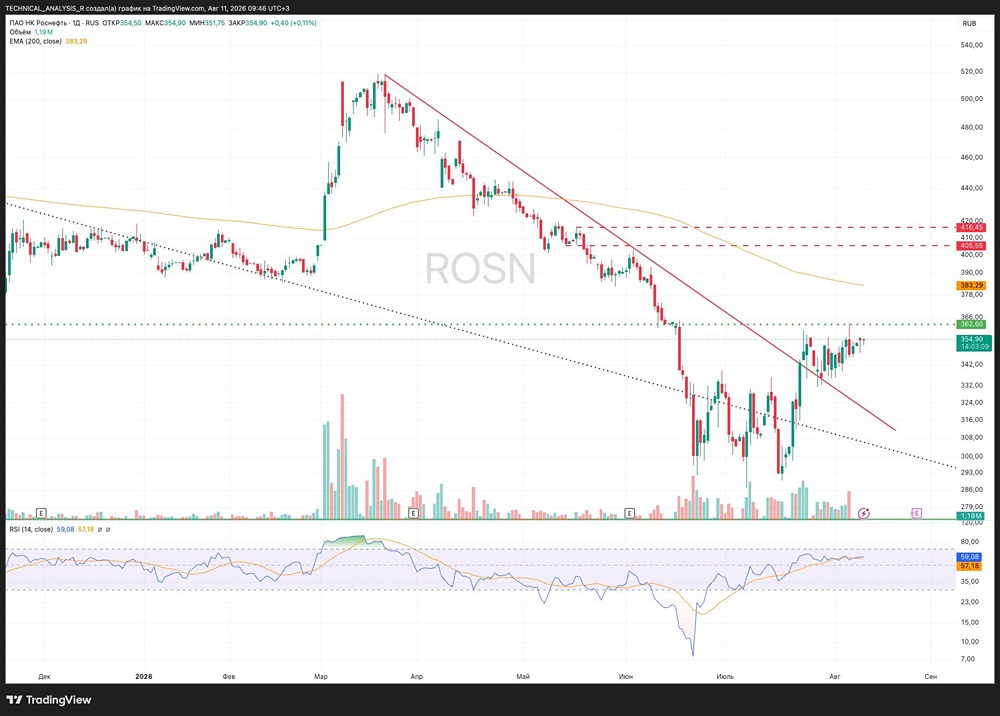Click the 540,00 price axis tick

point(971,45)
